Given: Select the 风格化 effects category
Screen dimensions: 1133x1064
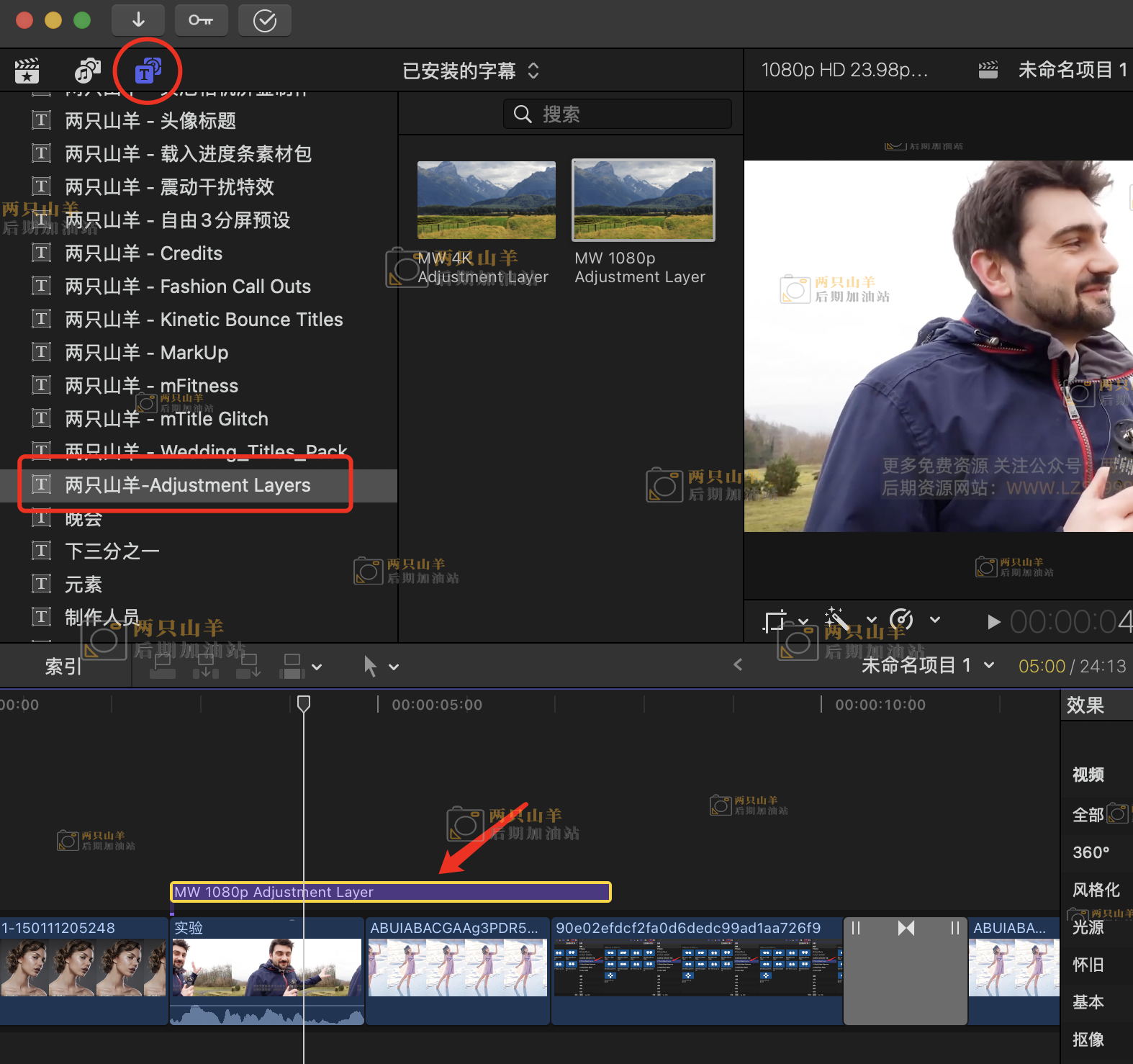Looking at the screenshot, I should point(1096,890).
